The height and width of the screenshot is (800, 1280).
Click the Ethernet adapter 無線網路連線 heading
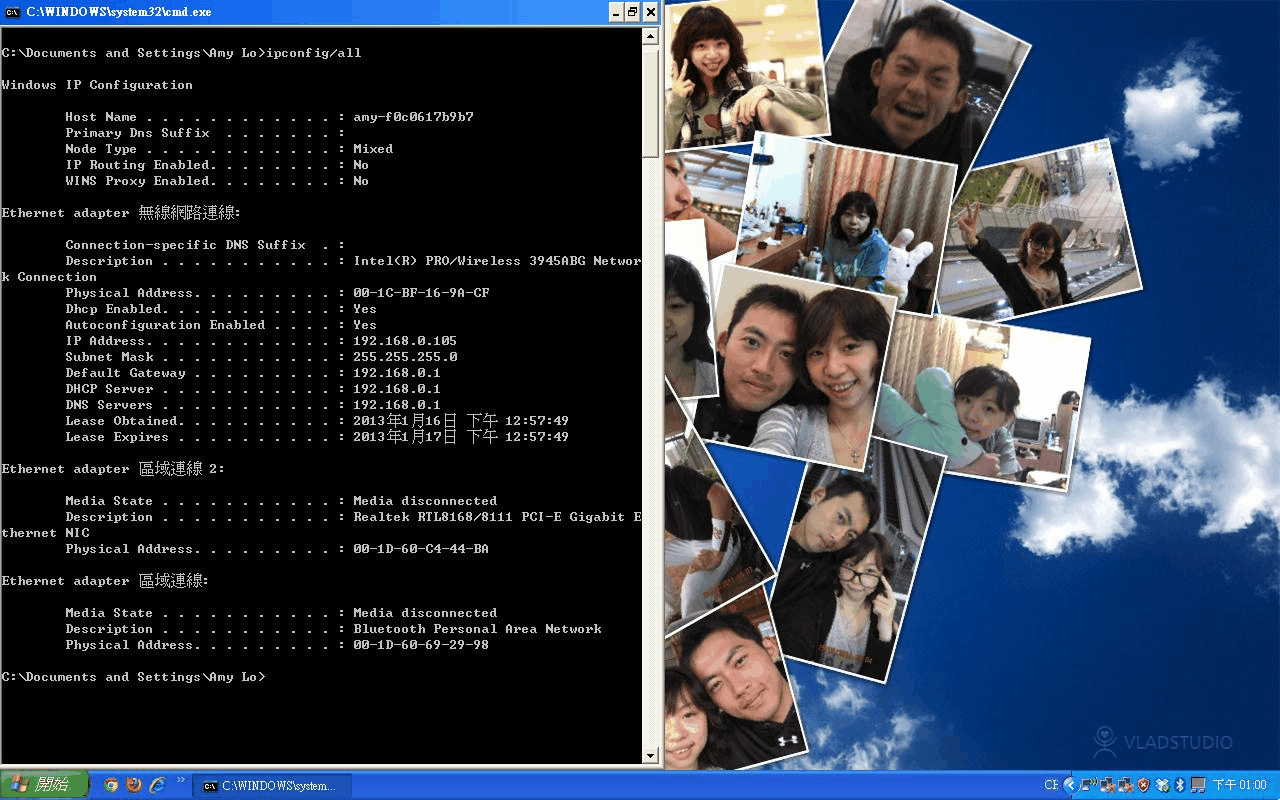tap(121, 213)
